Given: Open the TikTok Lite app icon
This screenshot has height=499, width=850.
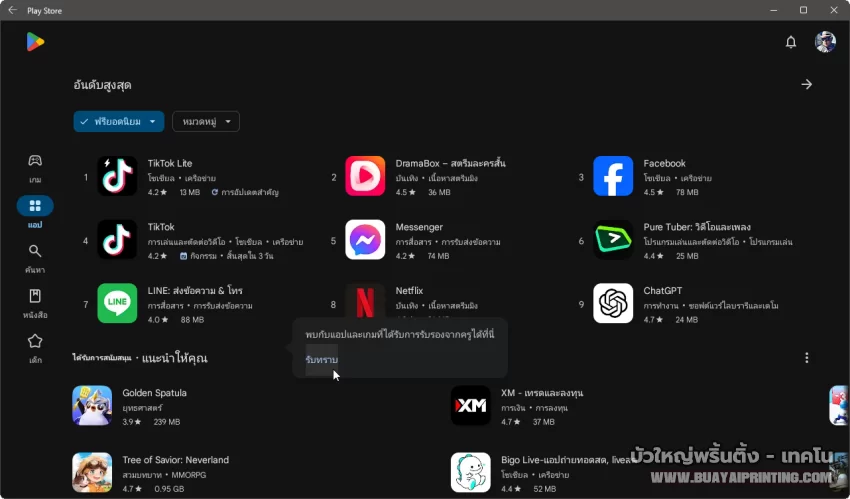Looking at the screenshot, I should (x=117, y=177).
